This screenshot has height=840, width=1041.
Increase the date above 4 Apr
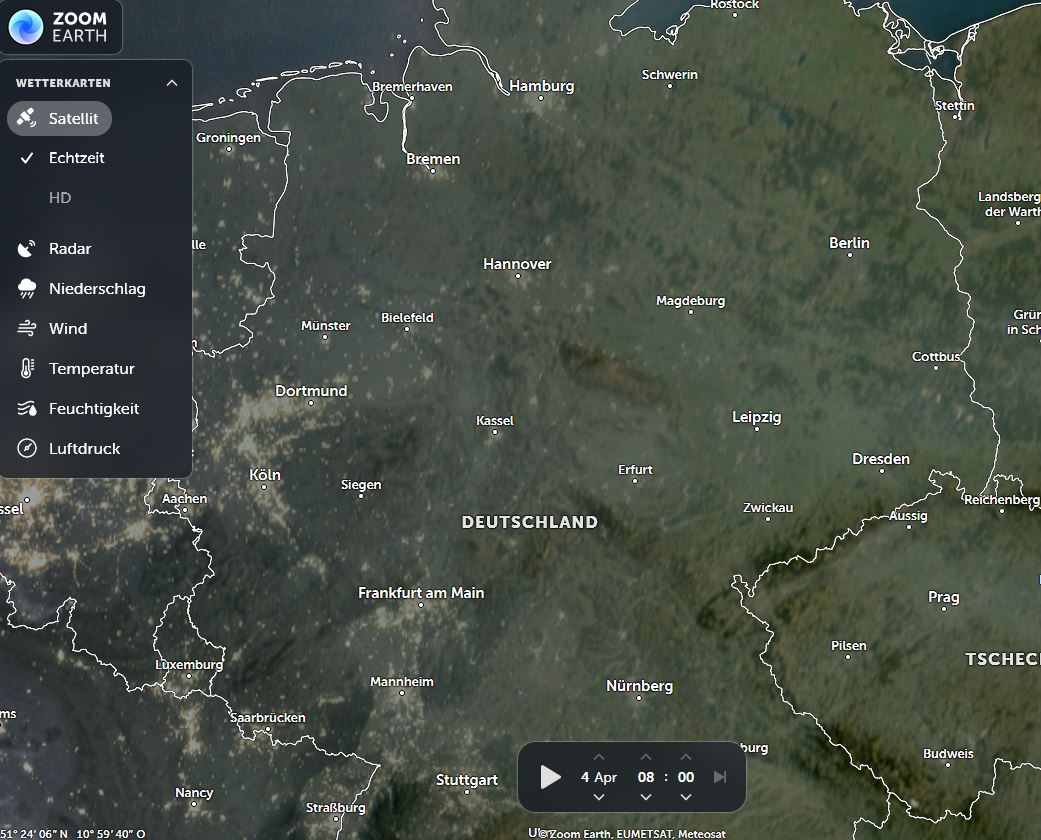[598, 757]
